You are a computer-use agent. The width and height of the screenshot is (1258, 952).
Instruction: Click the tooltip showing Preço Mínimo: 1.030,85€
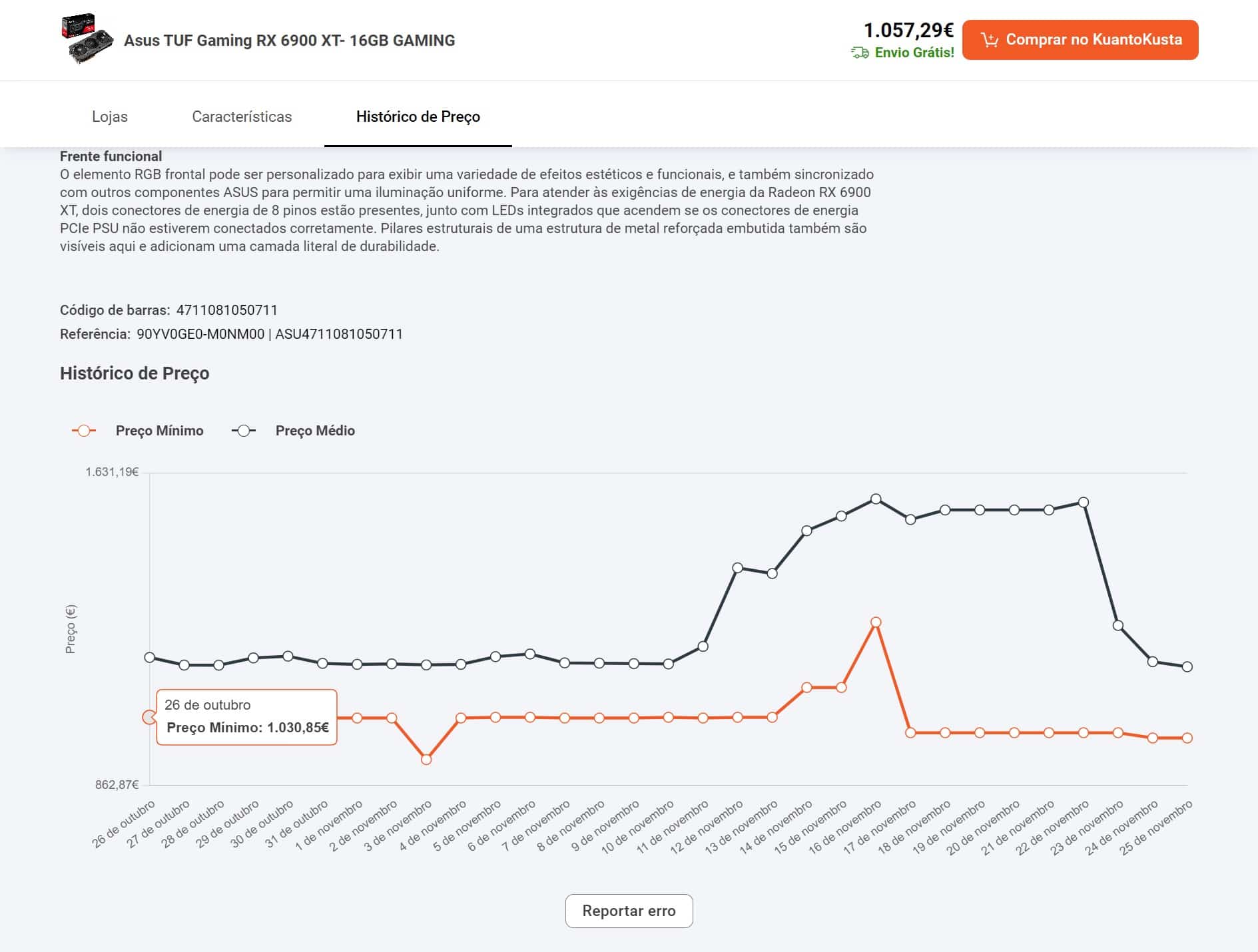(246, 717)
